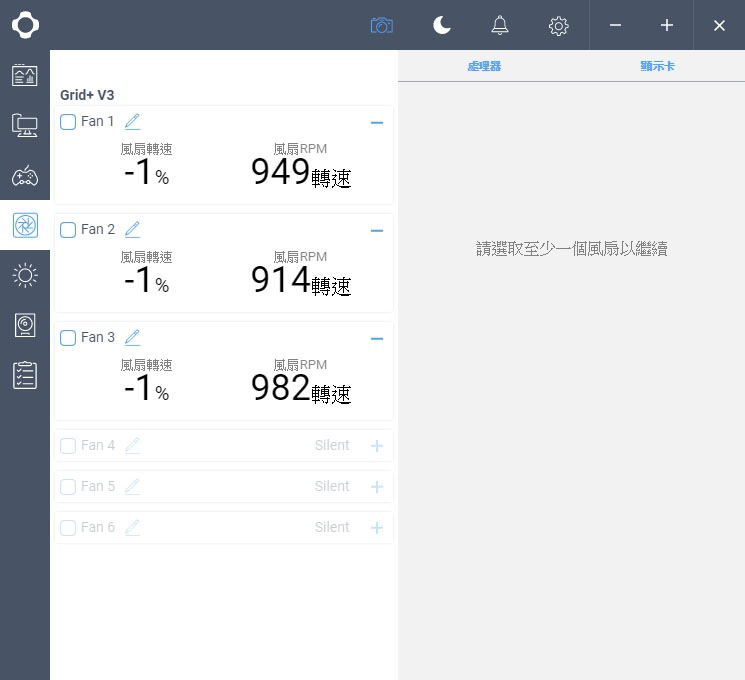The height and width of the screenshot is (680, 745).
Task: Close the CAM window
Action: click(x=719, y=25)
